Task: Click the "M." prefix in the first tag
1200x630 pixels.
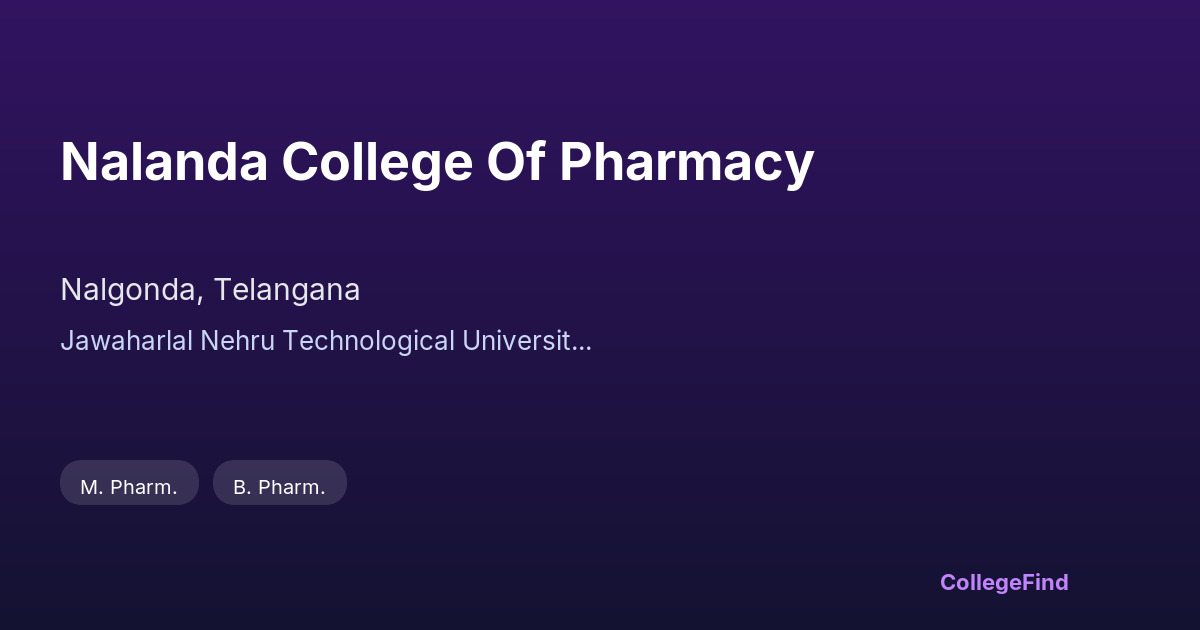Action: click(91, 487)
